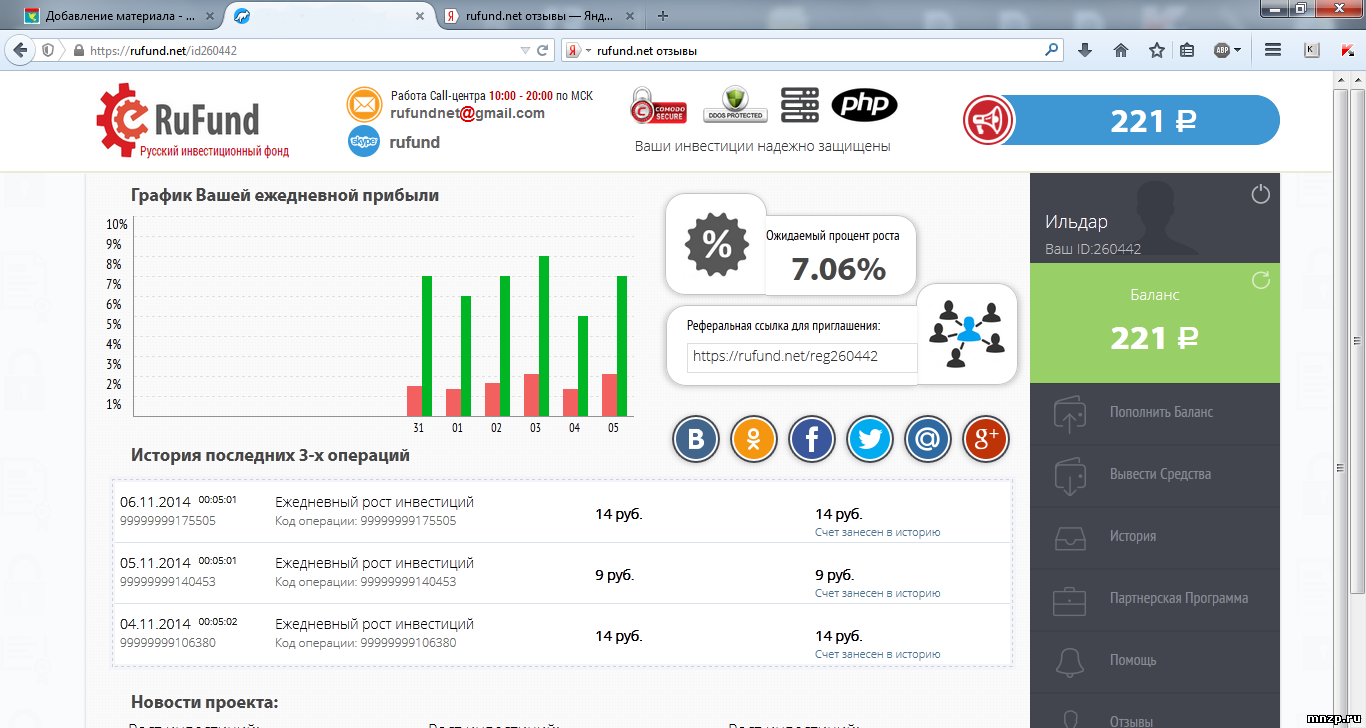Refresh the balance with the circular arrow icon

(x=1261, y=281)
